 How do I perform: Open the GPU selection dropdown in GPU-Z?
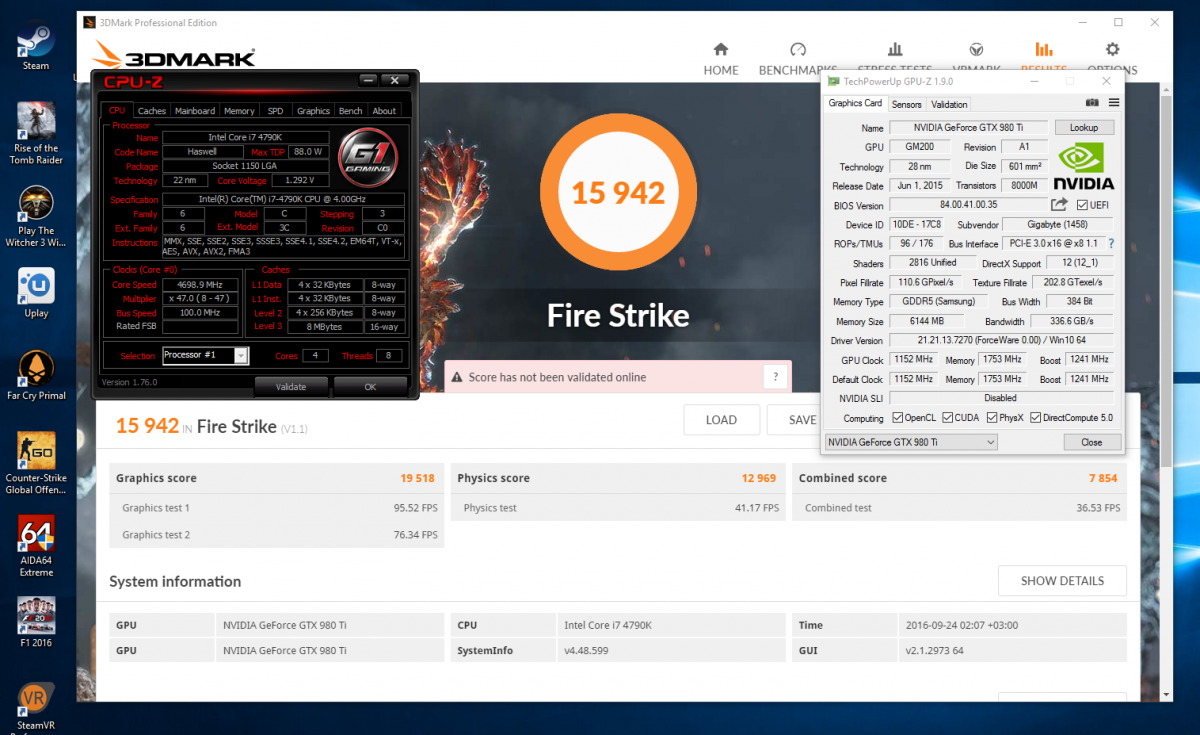pos(910,442)
